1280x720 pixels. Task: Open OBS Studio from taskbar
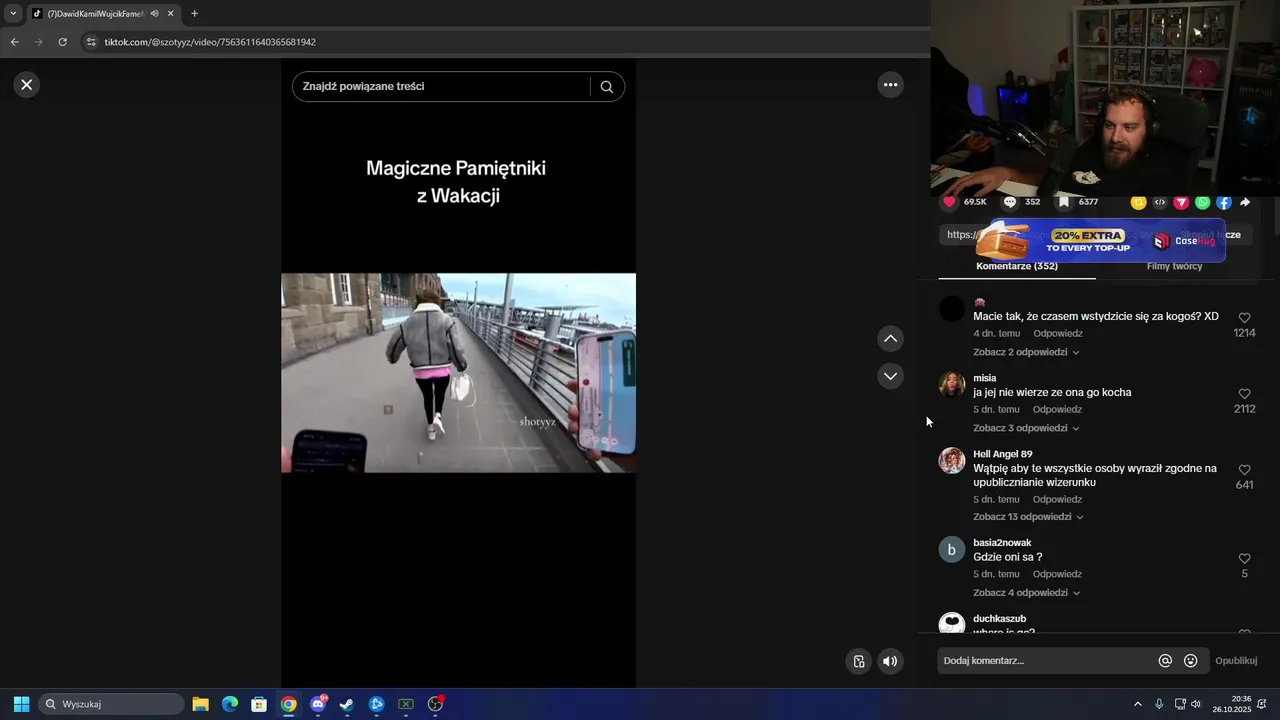click(435, 704)
